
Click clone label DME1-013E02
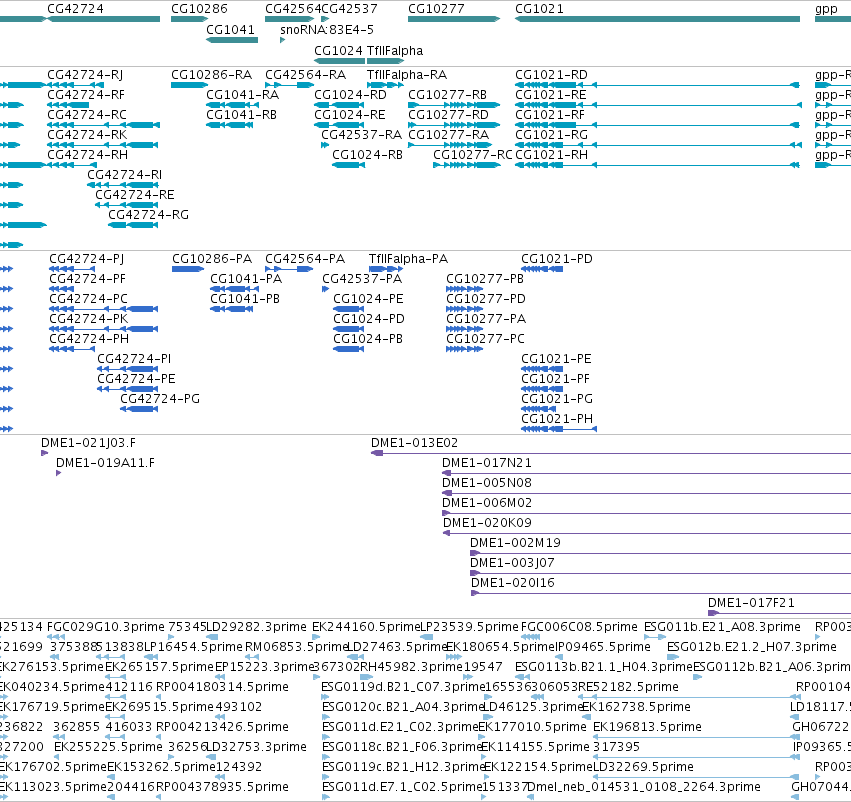coord(415,443)
